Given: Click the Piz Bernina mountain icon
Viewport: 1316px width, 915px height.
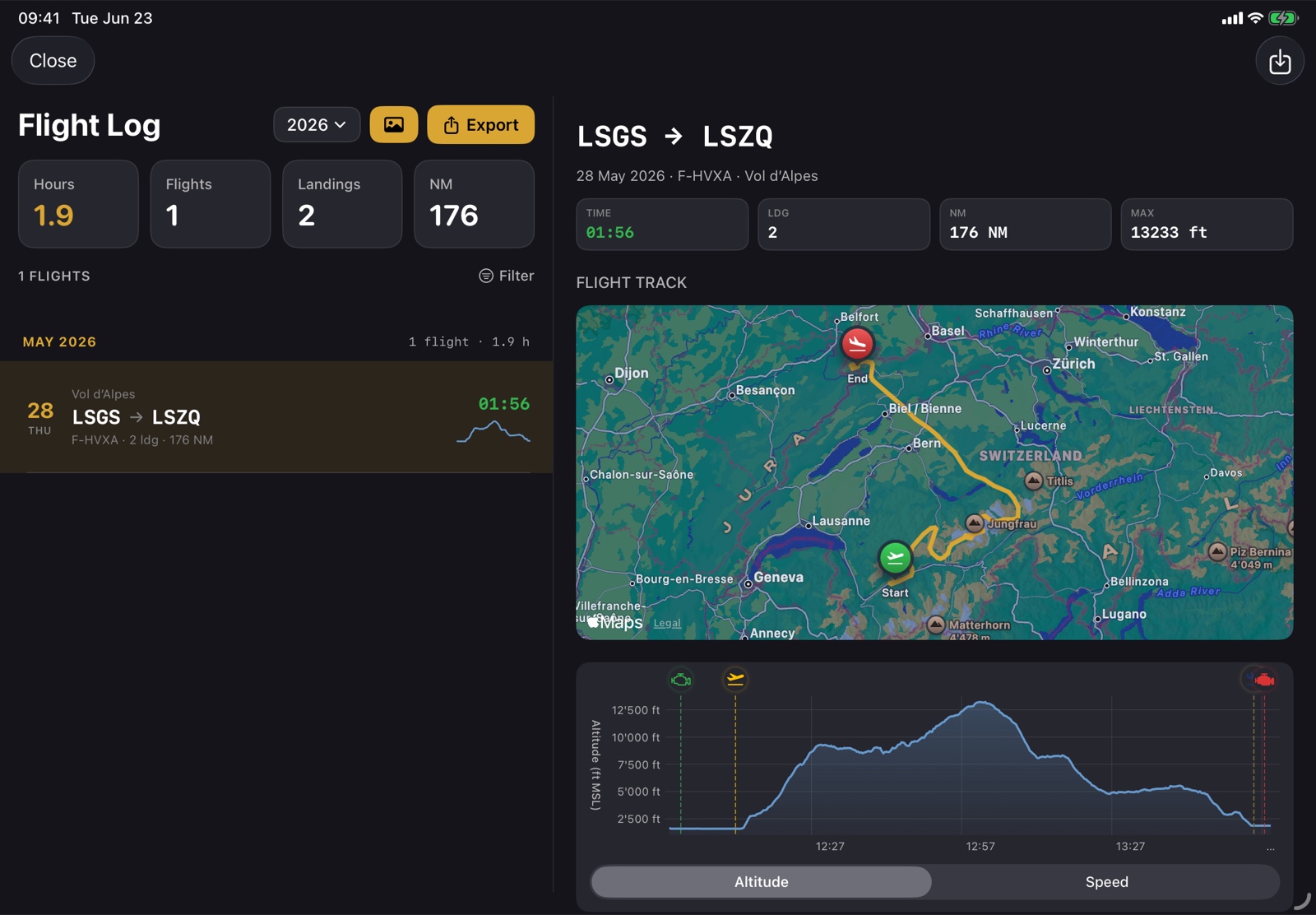Looking at the screenshot, I should point(1218,552).
